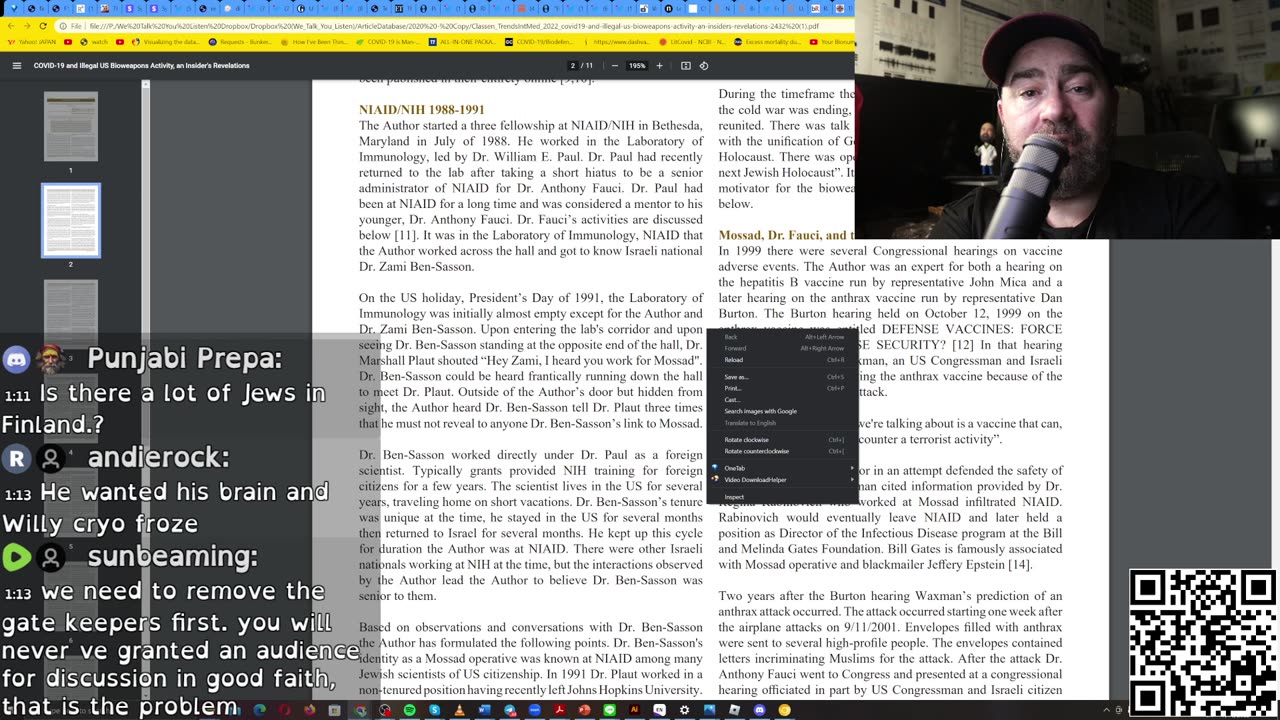Click the rotate icon in PDF toolbar

click(704, 66)
